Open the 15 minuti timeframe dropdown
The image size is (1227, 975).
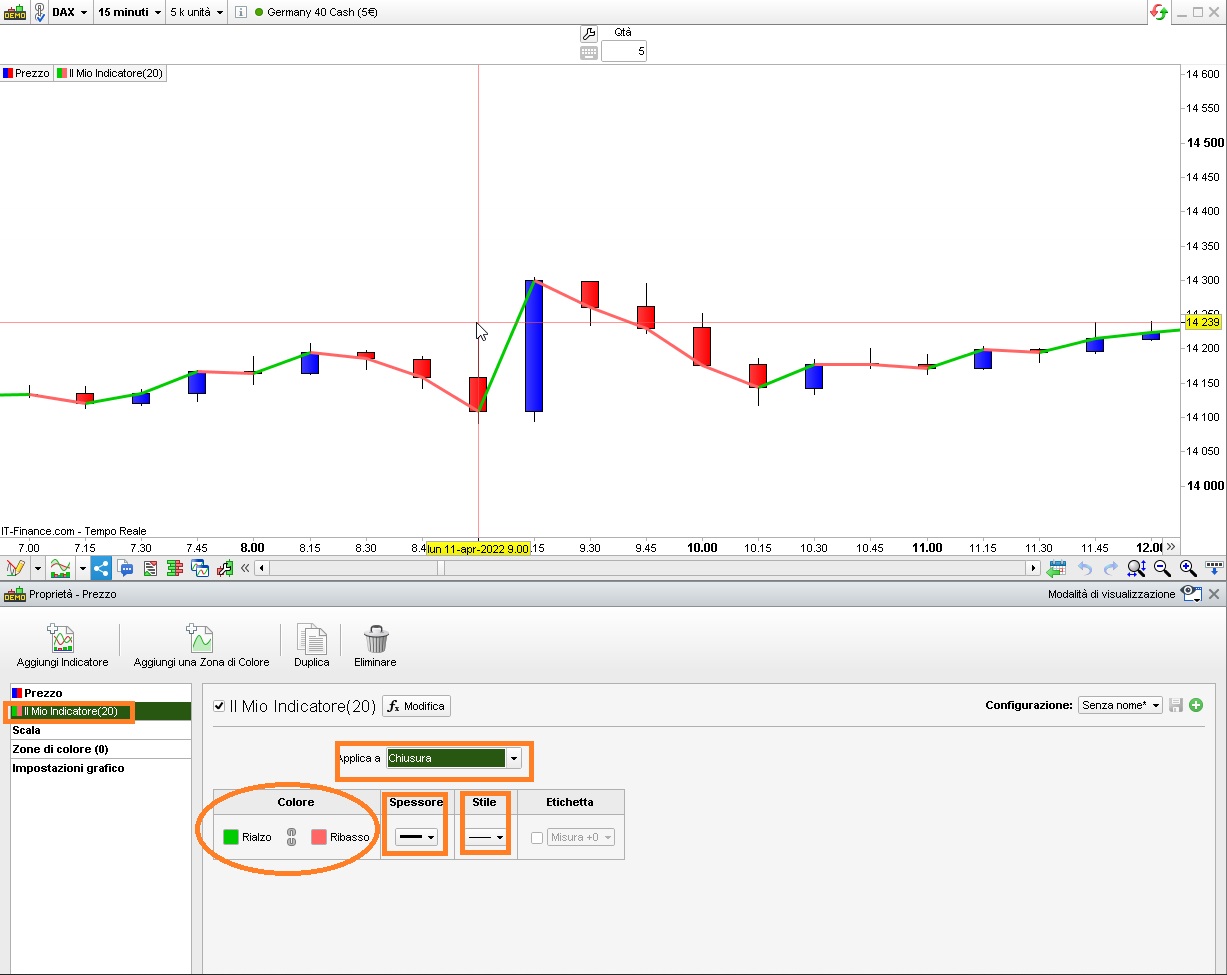130,12
